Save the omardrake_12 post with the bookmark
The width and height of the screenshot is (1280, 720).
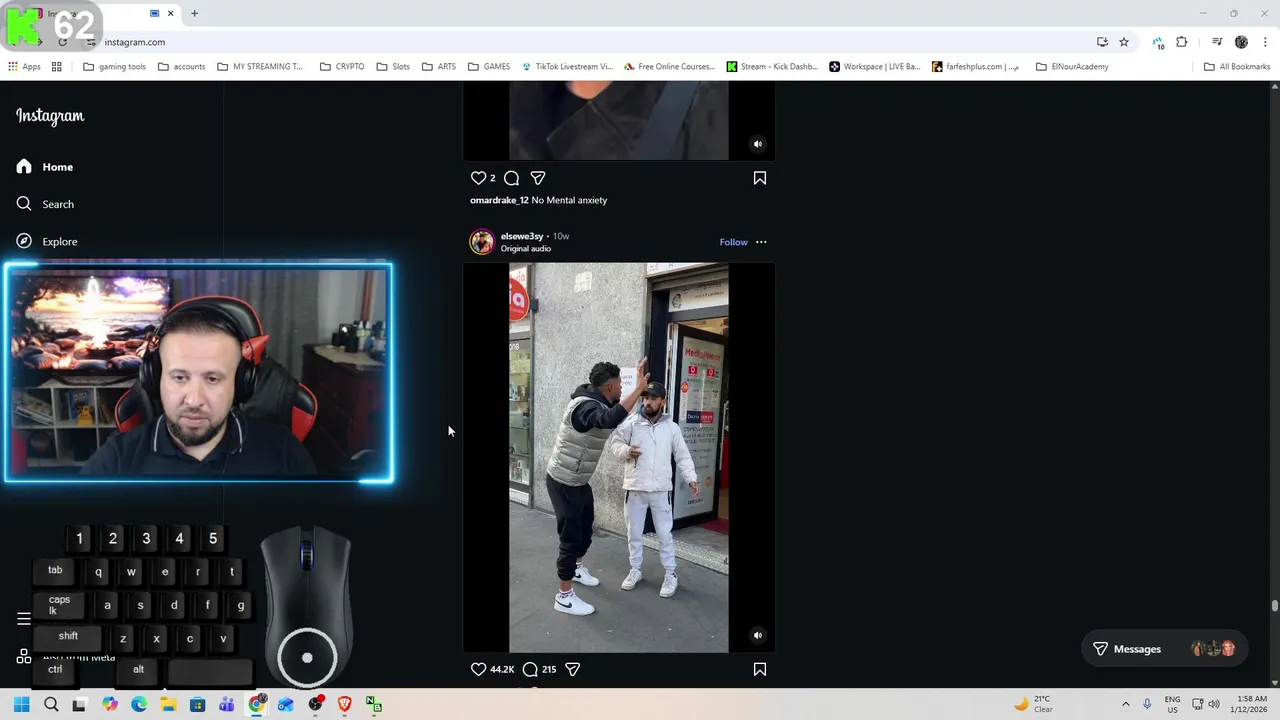tap(760, 178)
